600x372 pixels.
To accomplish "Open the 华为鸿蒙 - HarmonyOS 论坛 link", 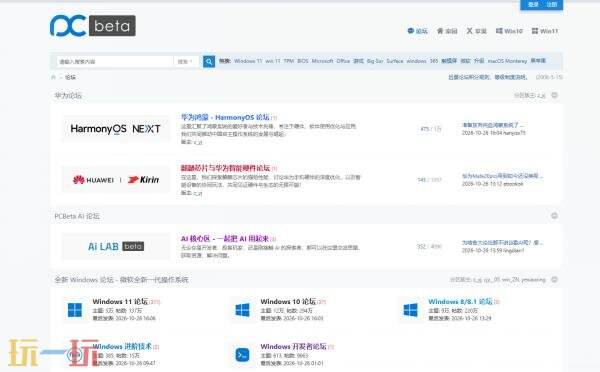I will (225, 117).
